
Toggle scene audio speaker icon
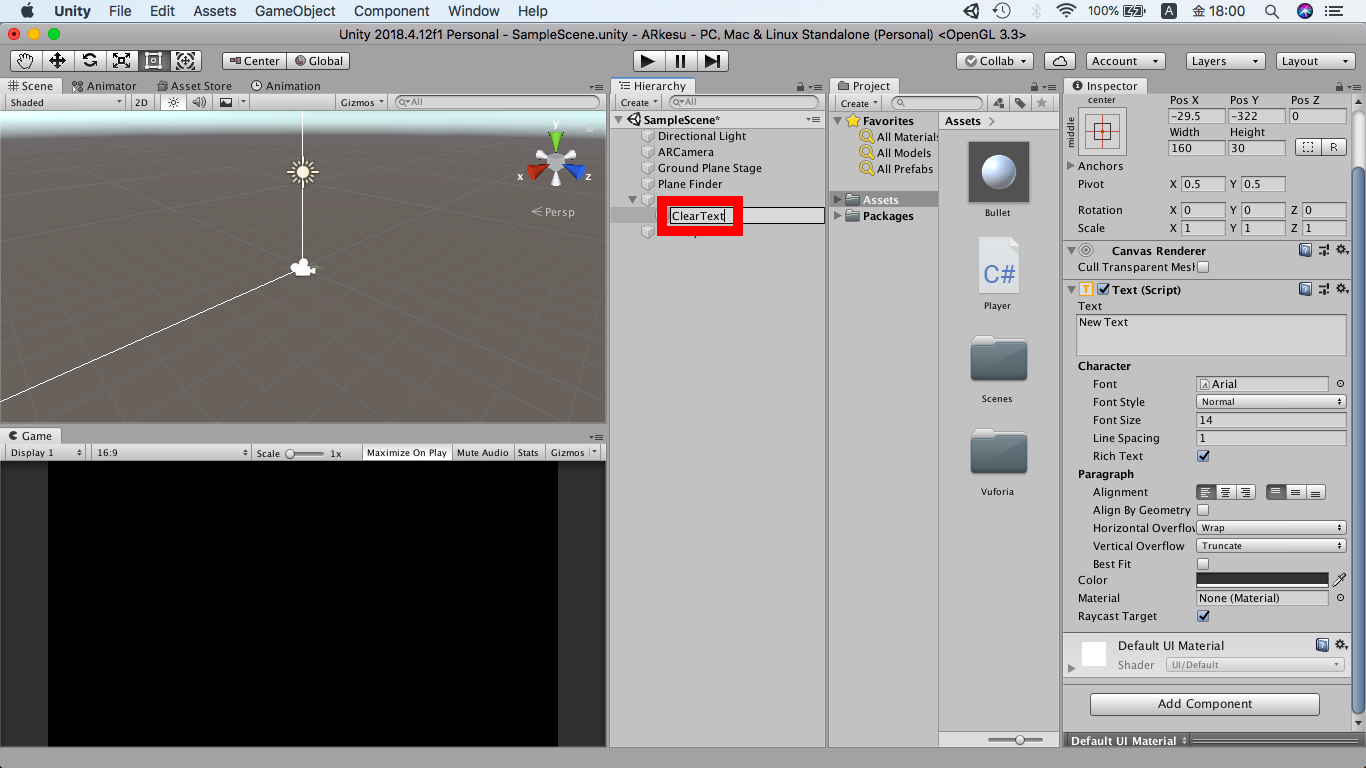coord(199,102)
